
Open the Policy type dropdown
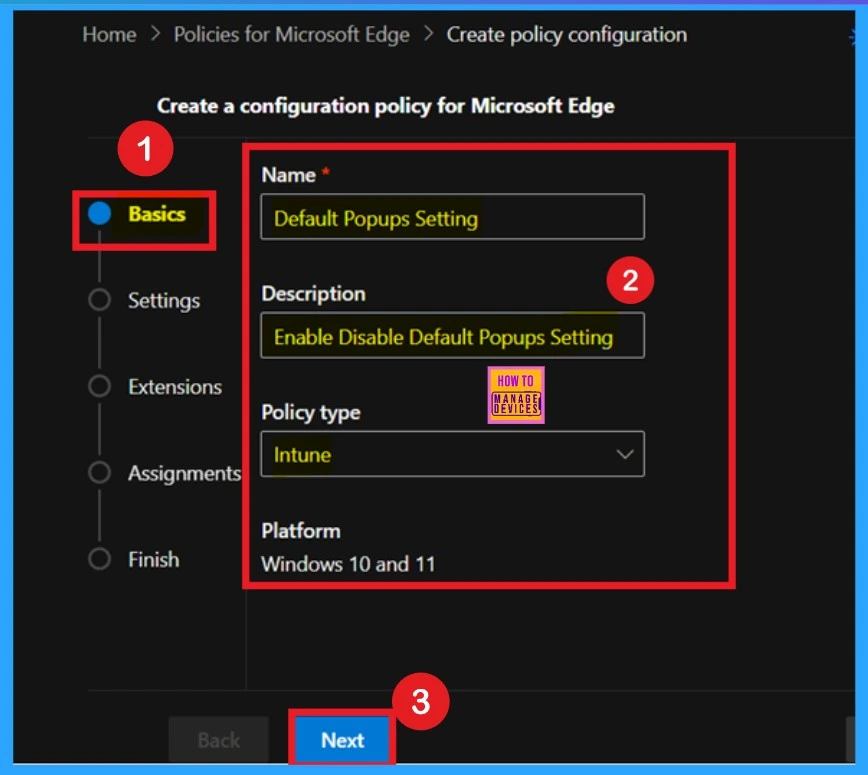tap(452, 454)
